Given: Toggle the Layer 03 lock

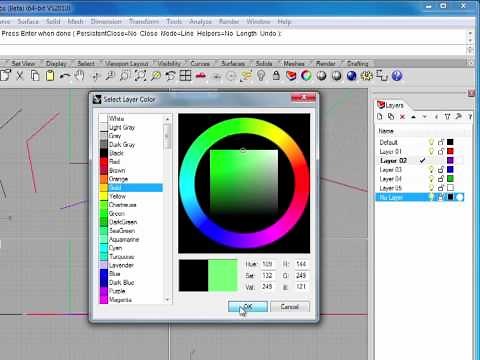Looking at the screenshot, I should [441, 170].
